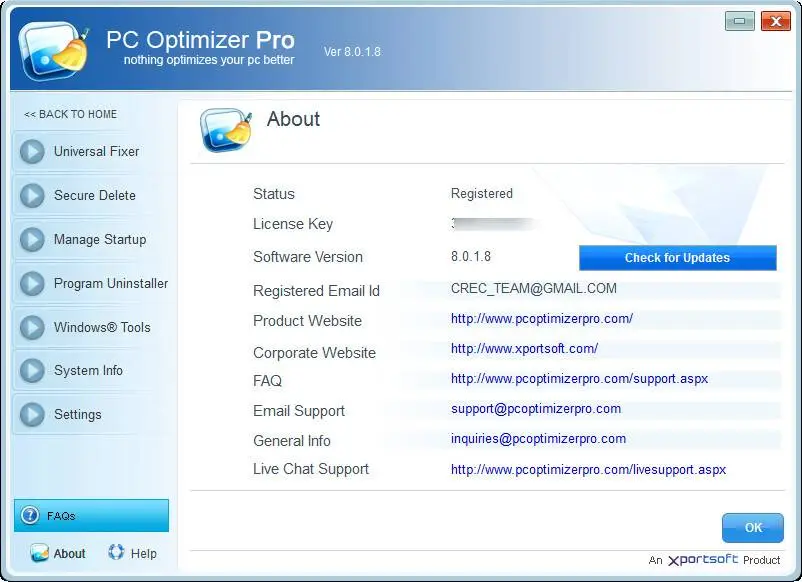Click the Universal Fixer play icon
Screen dimensions: 802x582
[x=32, y=151]
